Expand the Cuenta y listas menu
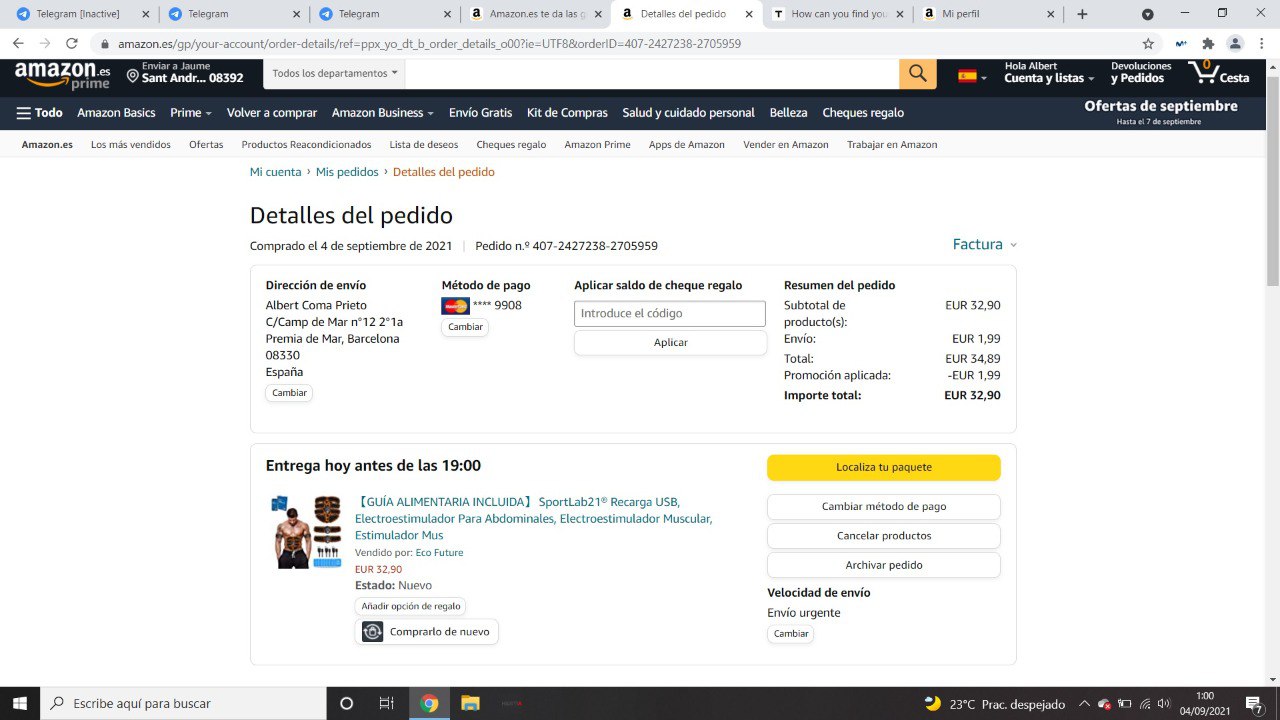 point(1048,78)
